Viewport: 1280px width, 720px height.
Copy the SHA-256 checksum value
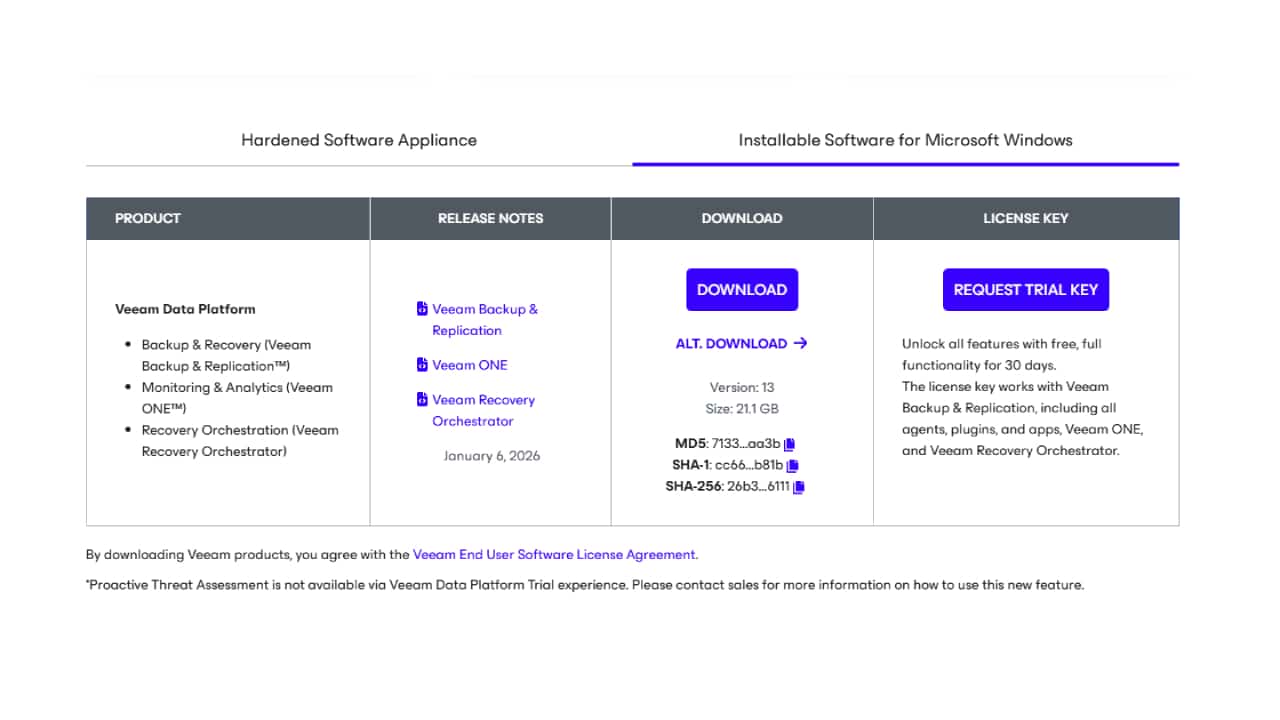(798, 486)
